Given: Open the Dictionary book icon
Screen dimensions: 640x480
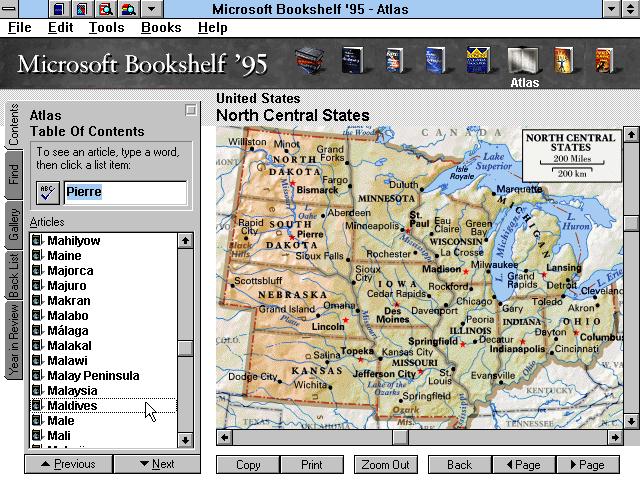Looking at the screenshot, I should pos(352,60).
